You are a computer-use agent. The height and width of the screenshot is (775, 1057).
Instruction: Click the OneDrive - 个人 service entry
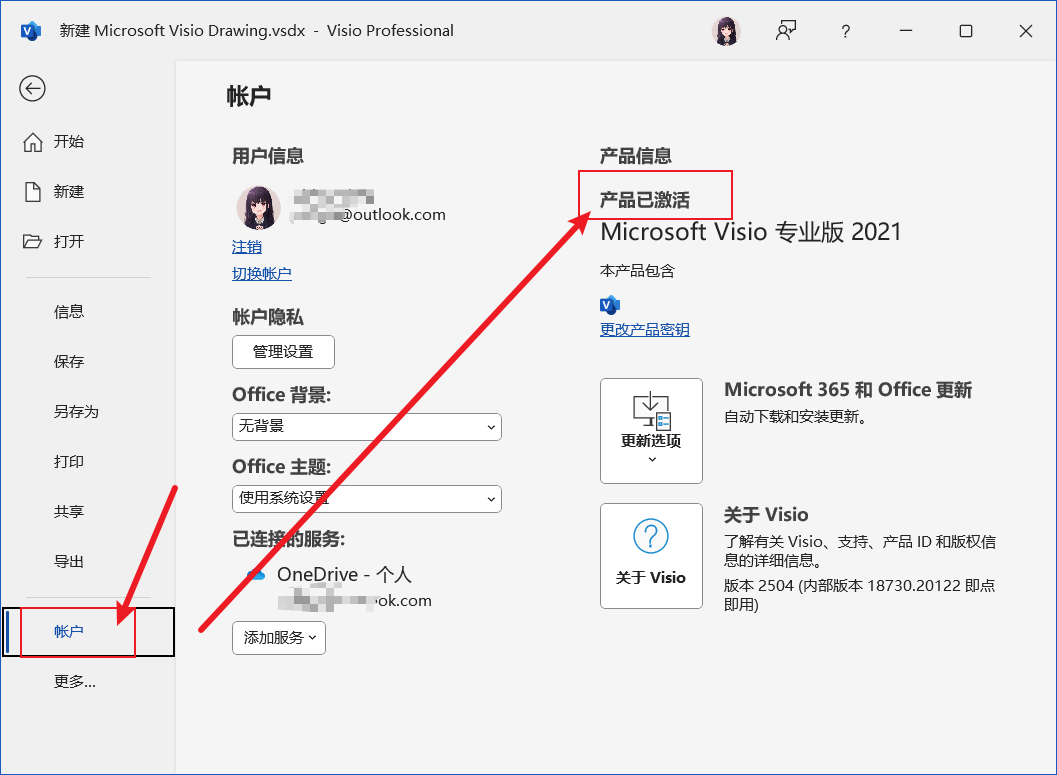(x=344, y=574)
